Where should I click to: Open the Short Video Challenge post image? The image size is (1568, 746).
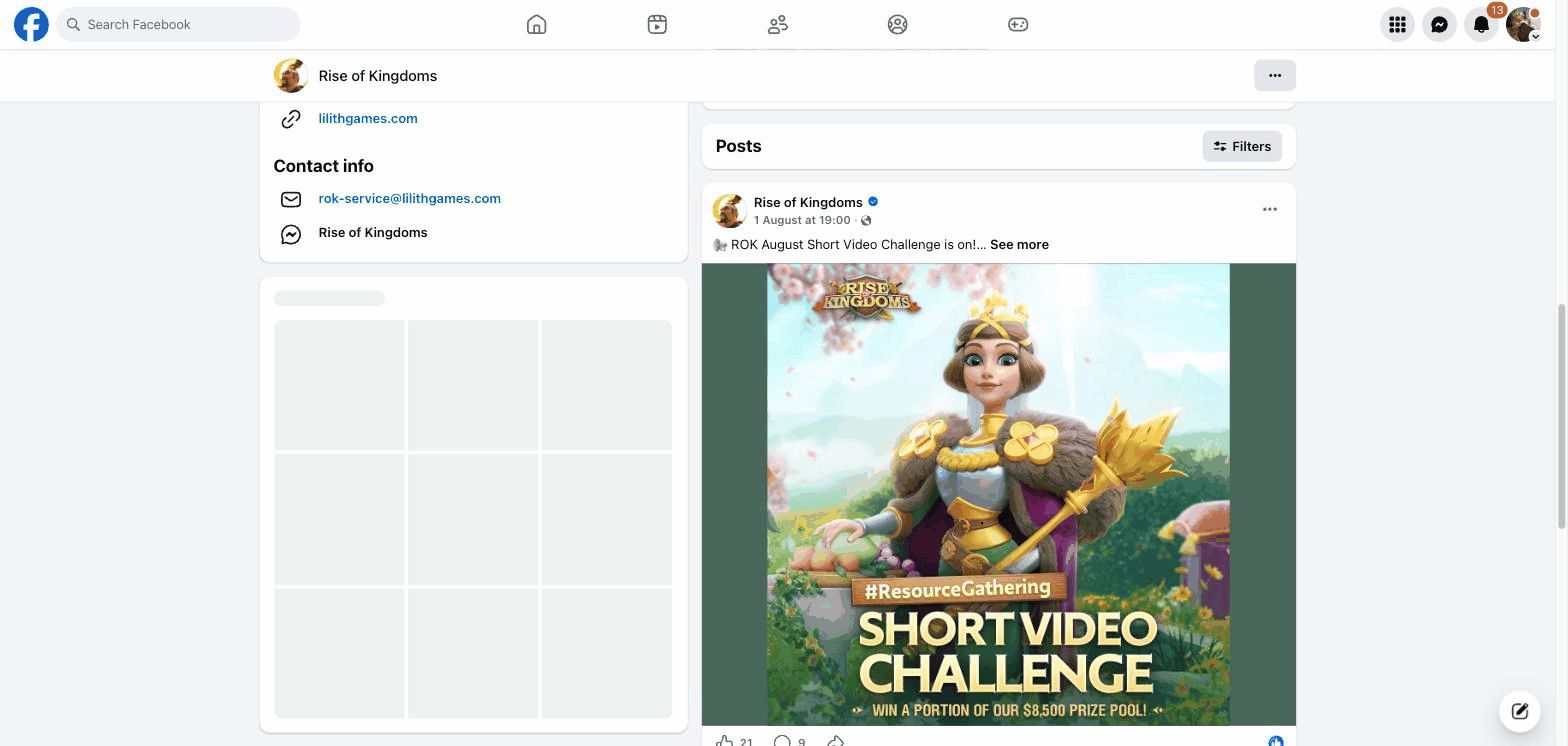point(999,494)
